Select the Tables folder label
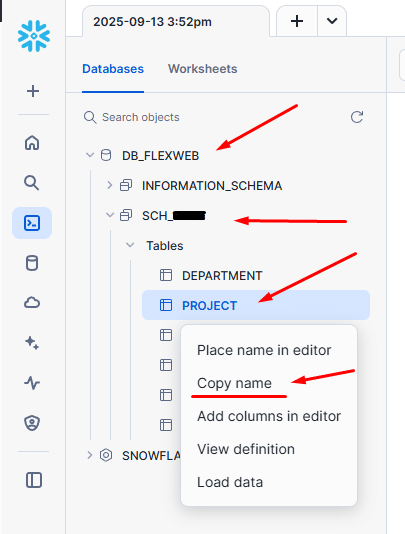Screen dimensions: 405x534 (x=165, y=246)
